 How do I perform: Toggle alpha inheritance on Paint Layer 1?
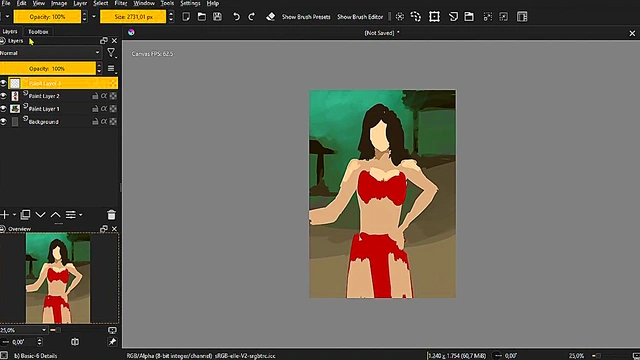(104, 109)
